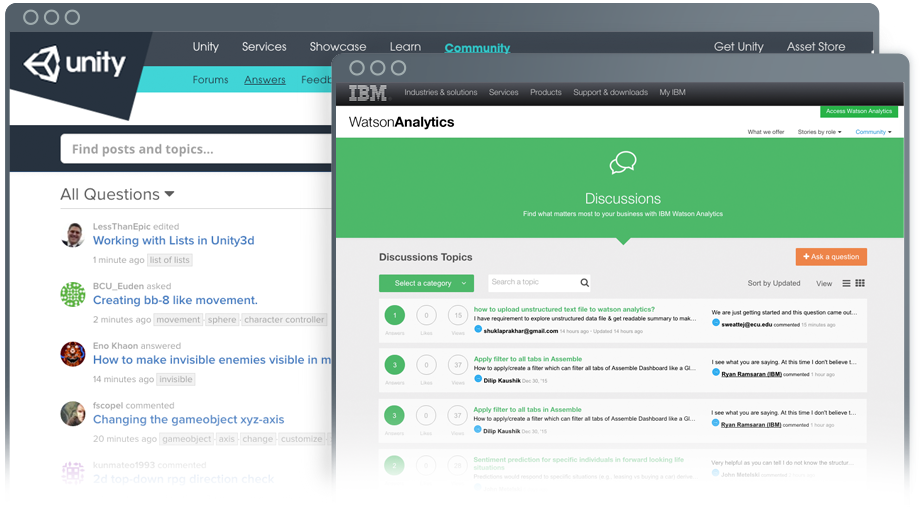Click BCU_Euden username in Unity window

pos(118,286)
